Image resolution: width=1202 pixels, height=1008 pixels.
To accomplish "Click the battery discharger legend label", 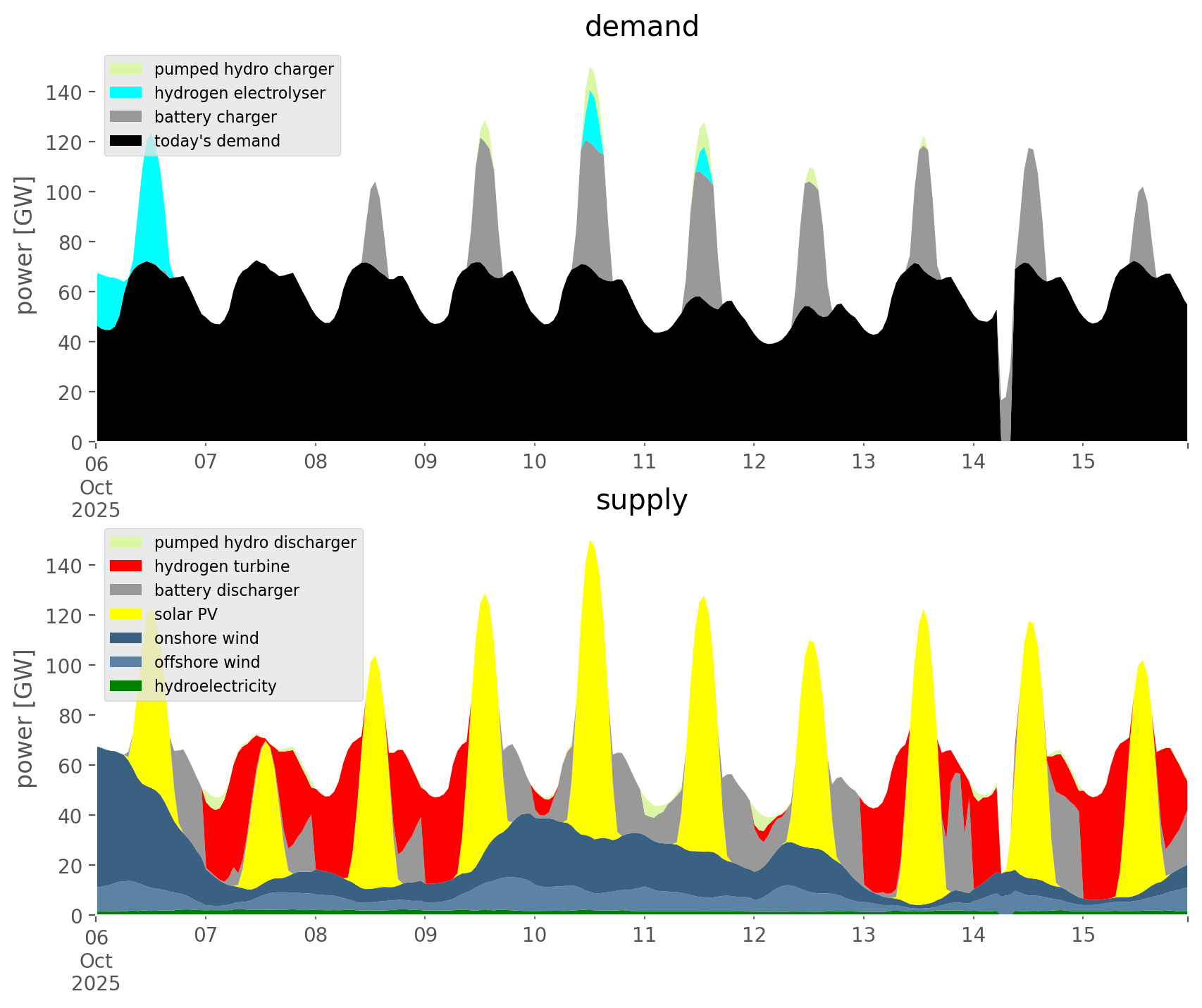I will (226, 590).
